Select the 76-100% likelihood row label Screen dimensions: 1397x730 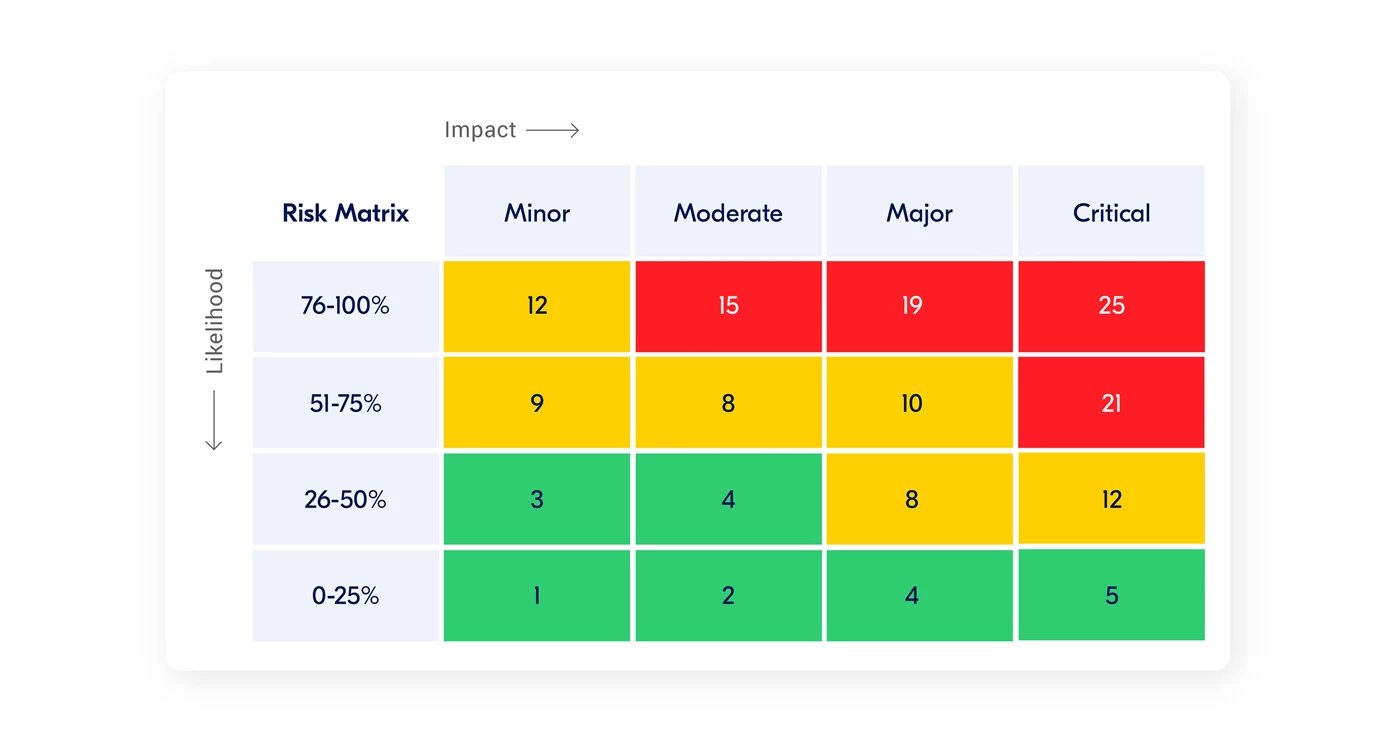[345, 306]
